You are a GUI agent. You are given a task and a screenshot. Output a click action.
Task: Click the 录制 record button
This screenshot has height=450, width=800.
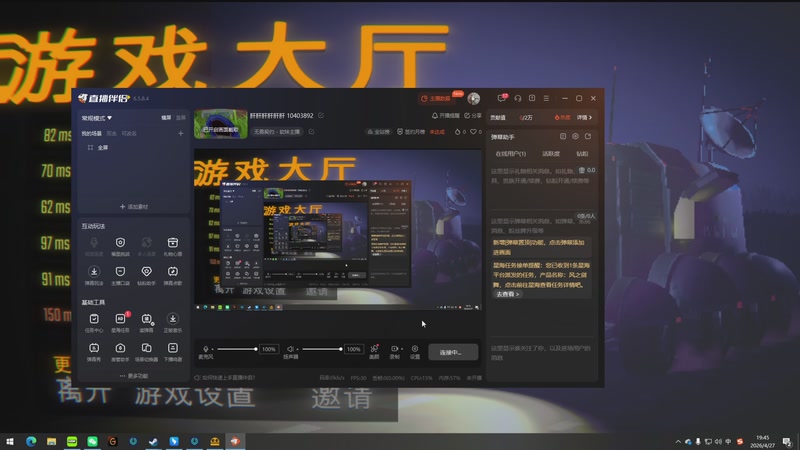coord(394,351)
